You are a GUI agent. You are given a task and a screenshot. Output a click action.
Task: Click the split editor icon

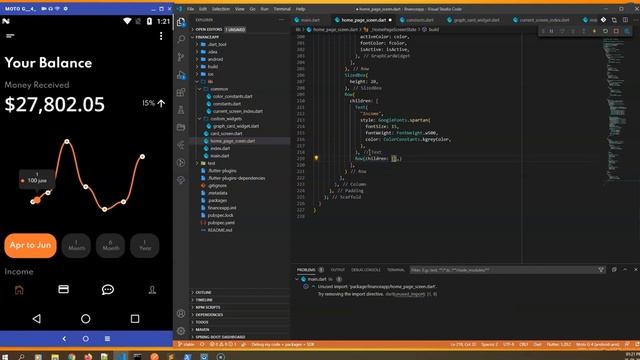click(x=625, y=20)
